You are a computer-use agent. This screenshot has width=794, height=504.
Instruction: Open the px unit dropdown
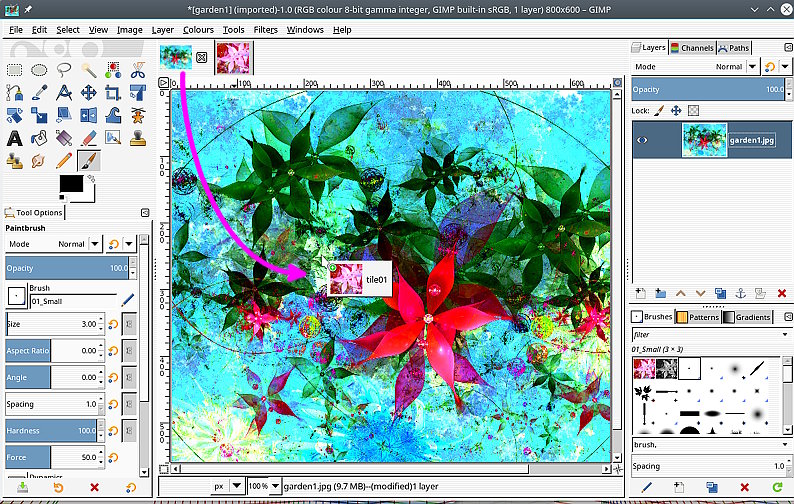[227, 486]
